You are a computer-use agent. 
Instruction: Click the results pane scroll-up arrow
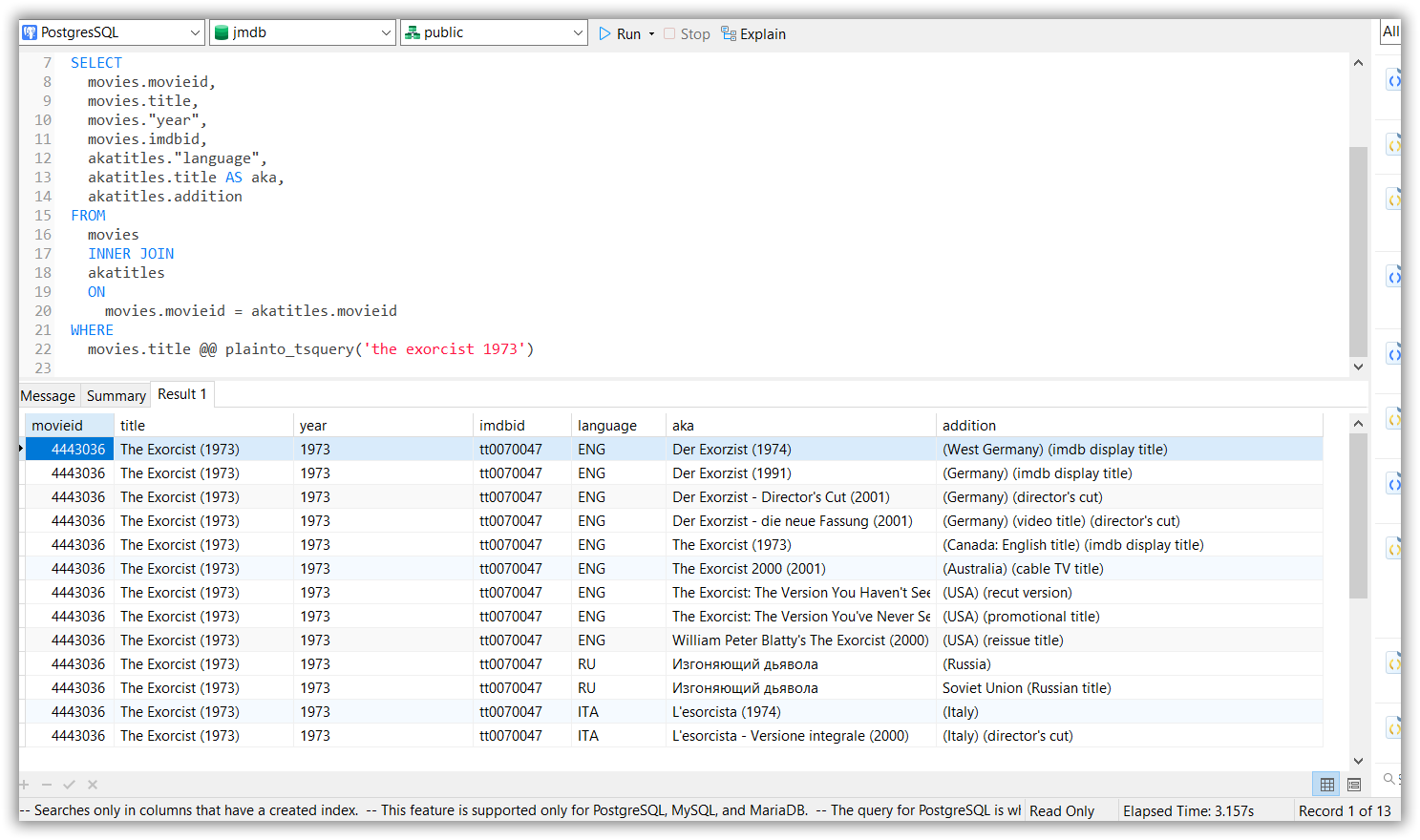1358,423
